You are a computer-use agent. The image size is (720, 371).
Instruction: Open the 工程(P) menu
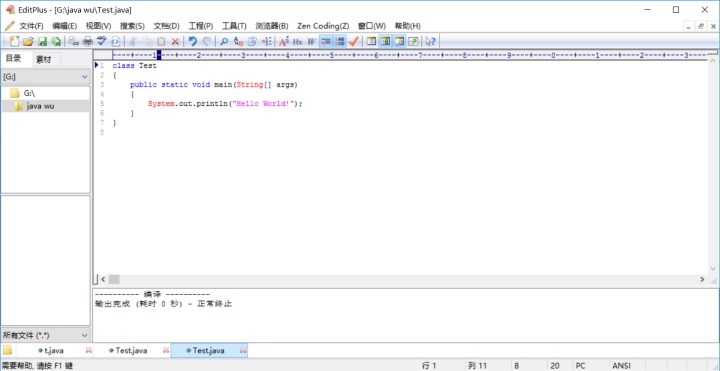click(201, 26)
